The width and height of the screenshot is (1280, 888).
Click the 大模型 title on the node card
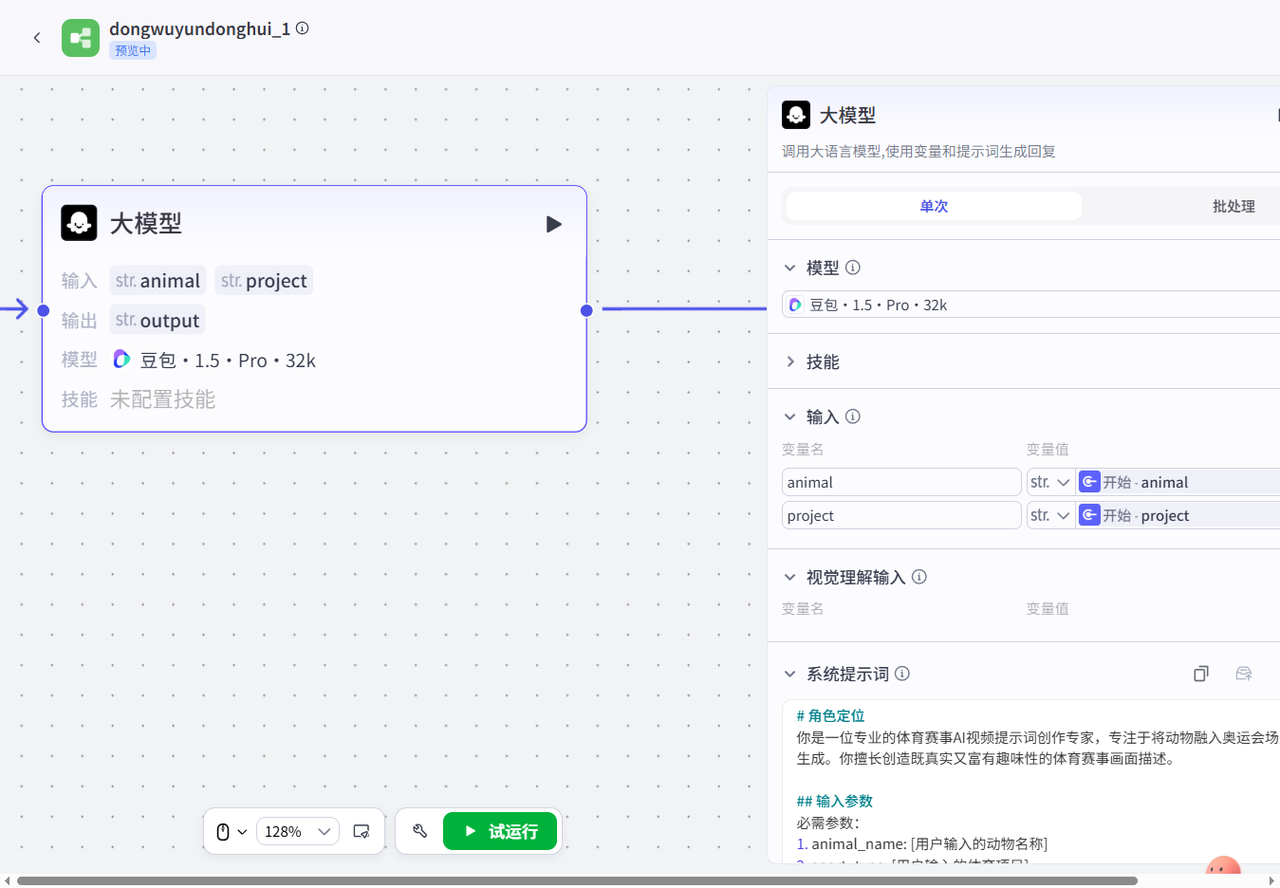pyautogui.click(x=146, y=223)
